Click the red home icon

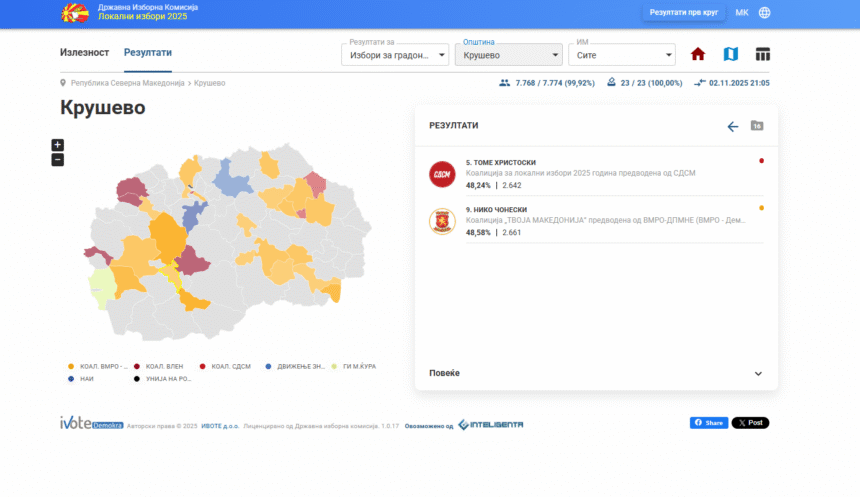[698, 54]
